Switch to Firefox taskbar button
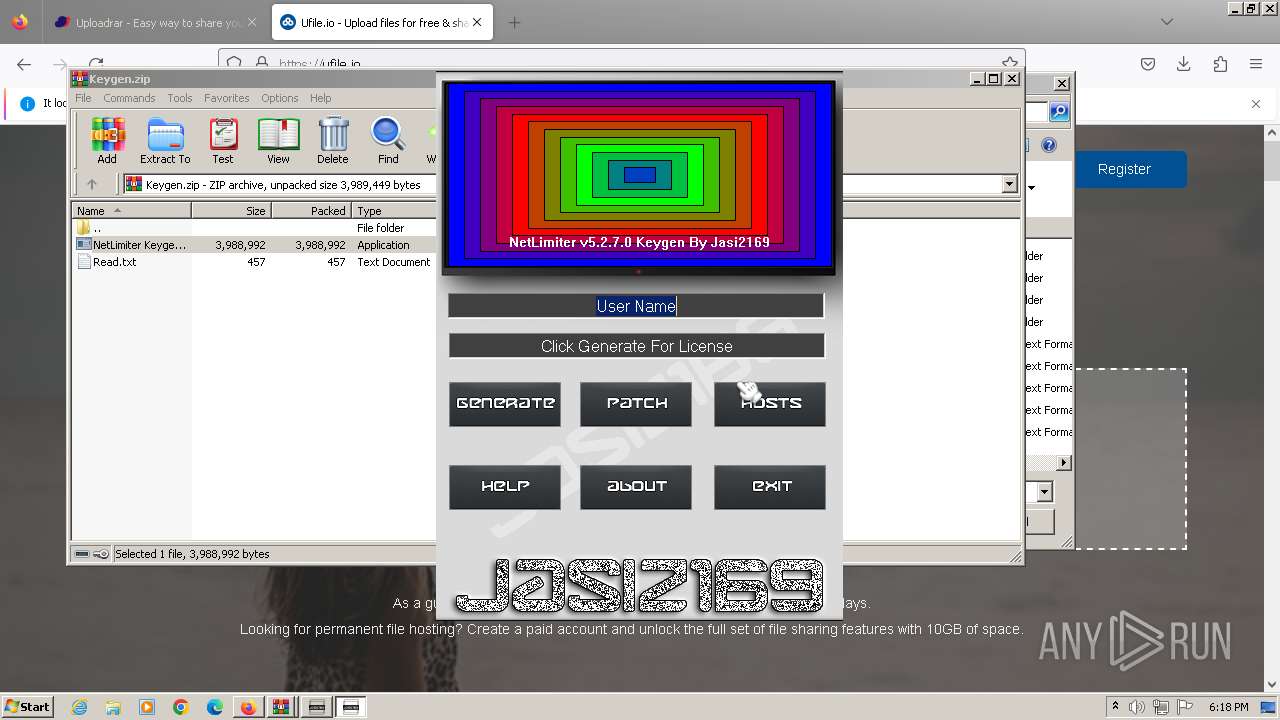 point(248,707)
